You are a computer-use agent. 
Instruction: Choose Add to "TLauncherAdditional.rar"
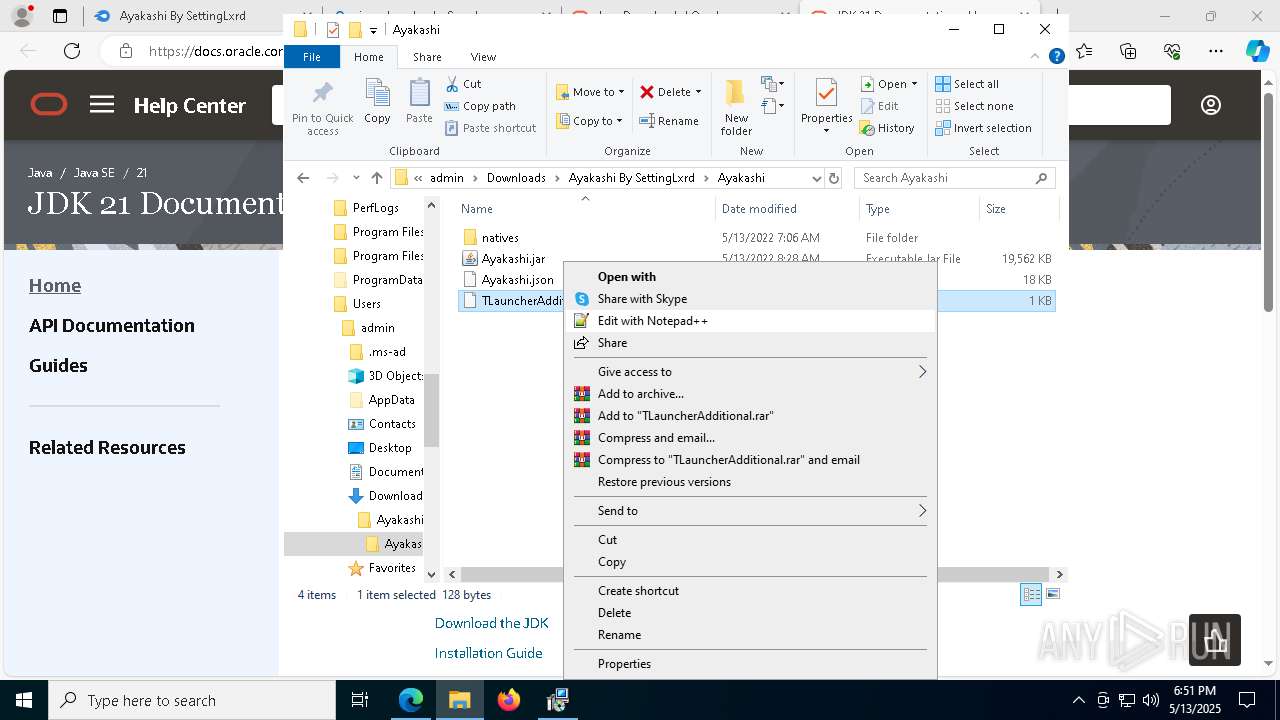pos(750,416)
